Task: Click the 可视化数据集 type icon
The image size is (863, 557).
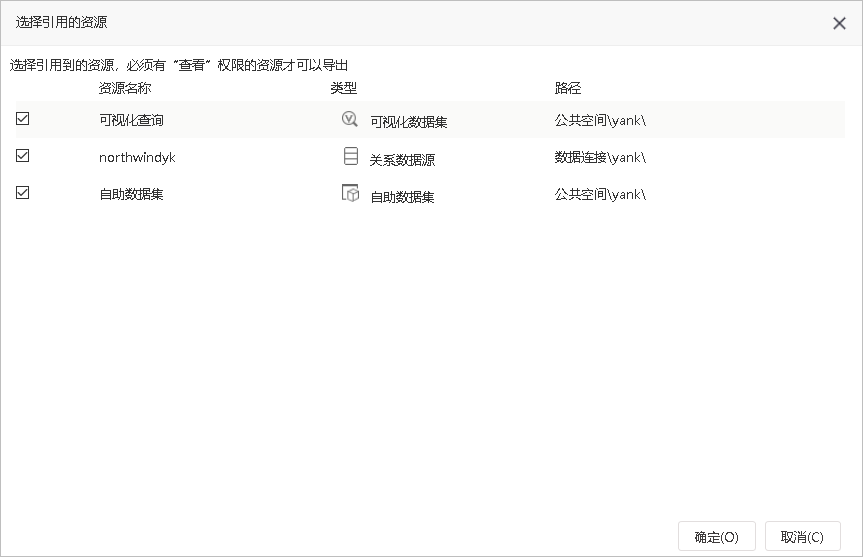Action: click(x=349, y=119)
